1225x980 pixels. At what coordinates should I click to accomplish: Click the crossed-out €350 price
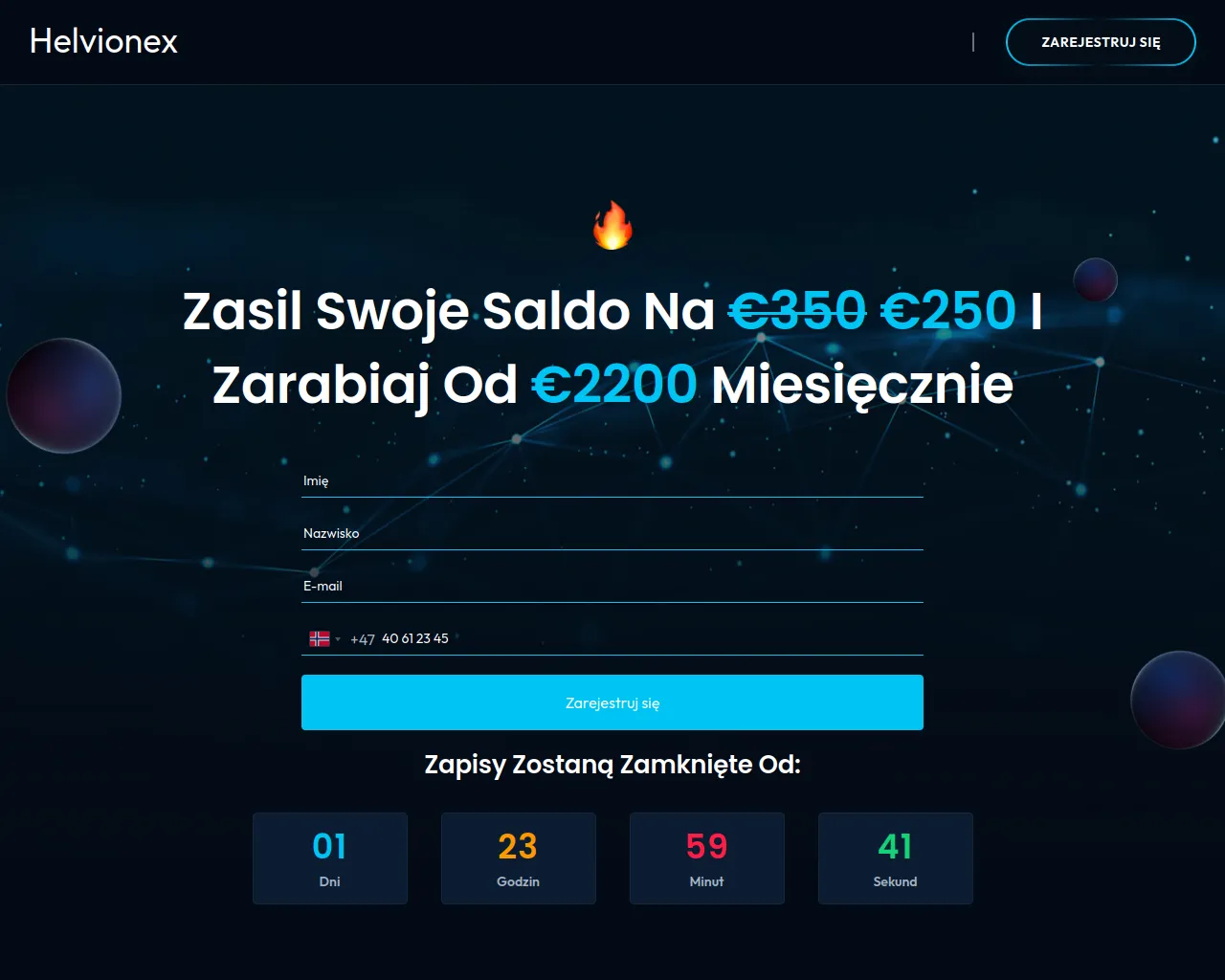[x=797, y=311]
